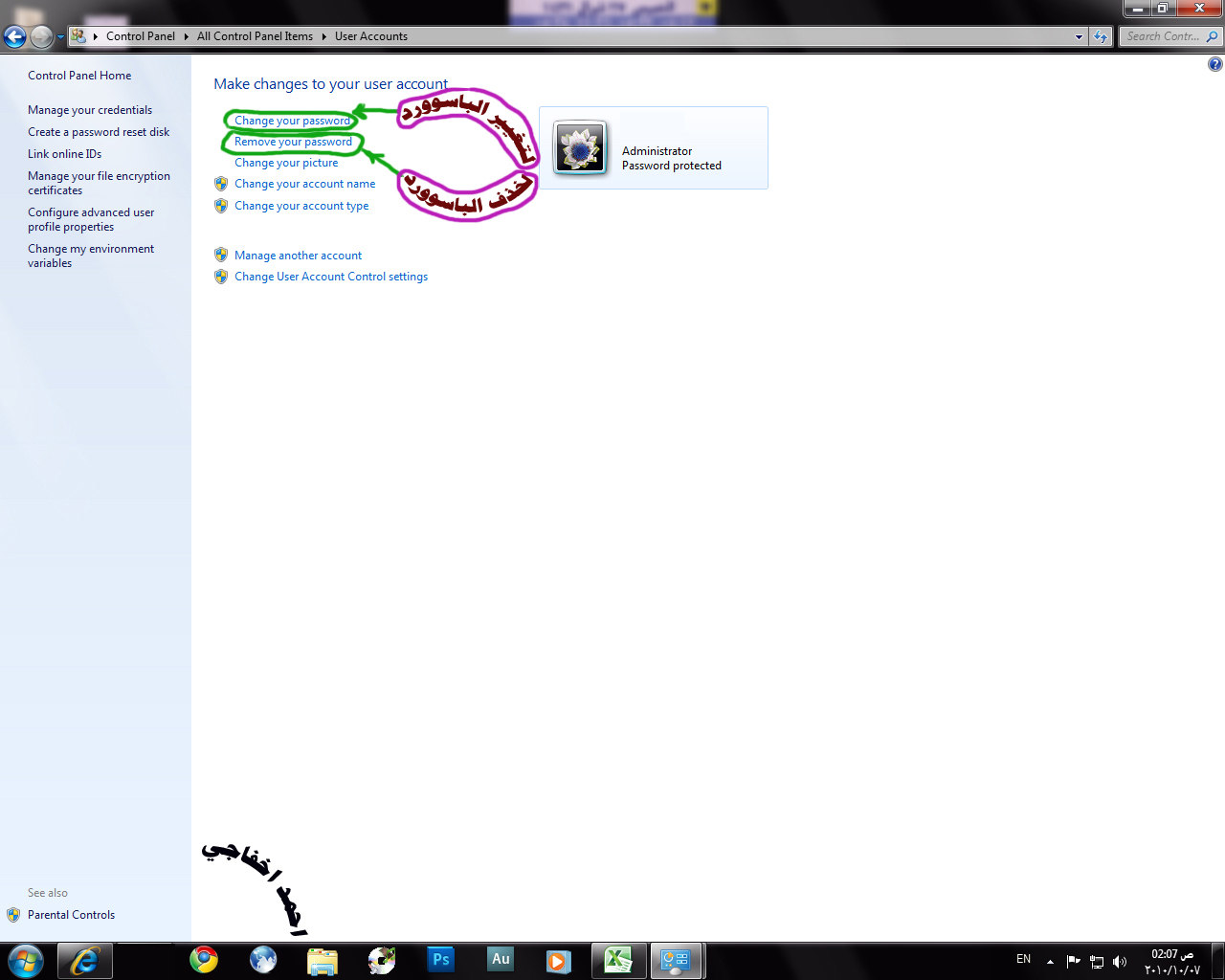Viewport: 1225px width, 980px height.
Task: Click the Excel taskbar icon
Action: pos(618,960)
